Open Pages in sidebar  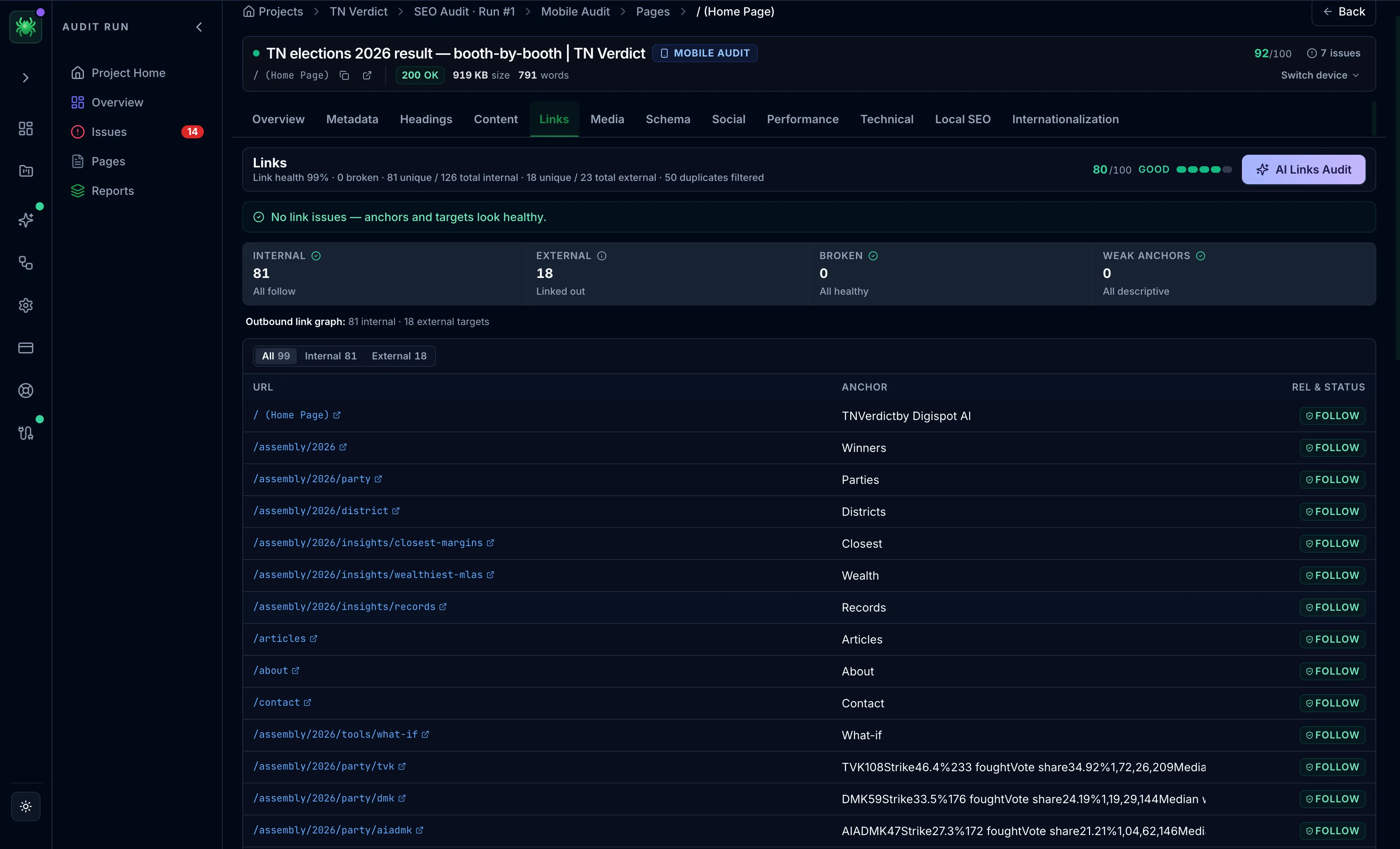coord(98,161)
